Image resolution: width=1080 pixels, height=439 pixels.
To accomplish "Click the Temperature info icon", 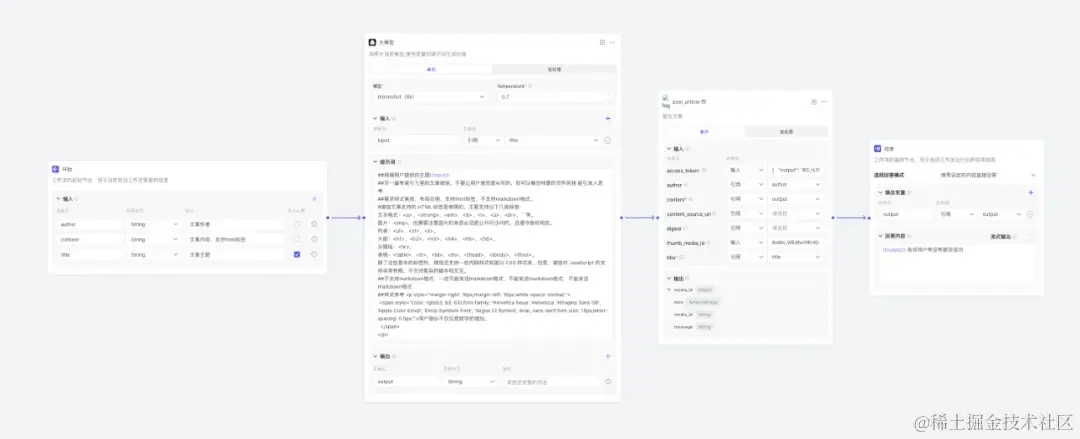I will pos(530,86).
